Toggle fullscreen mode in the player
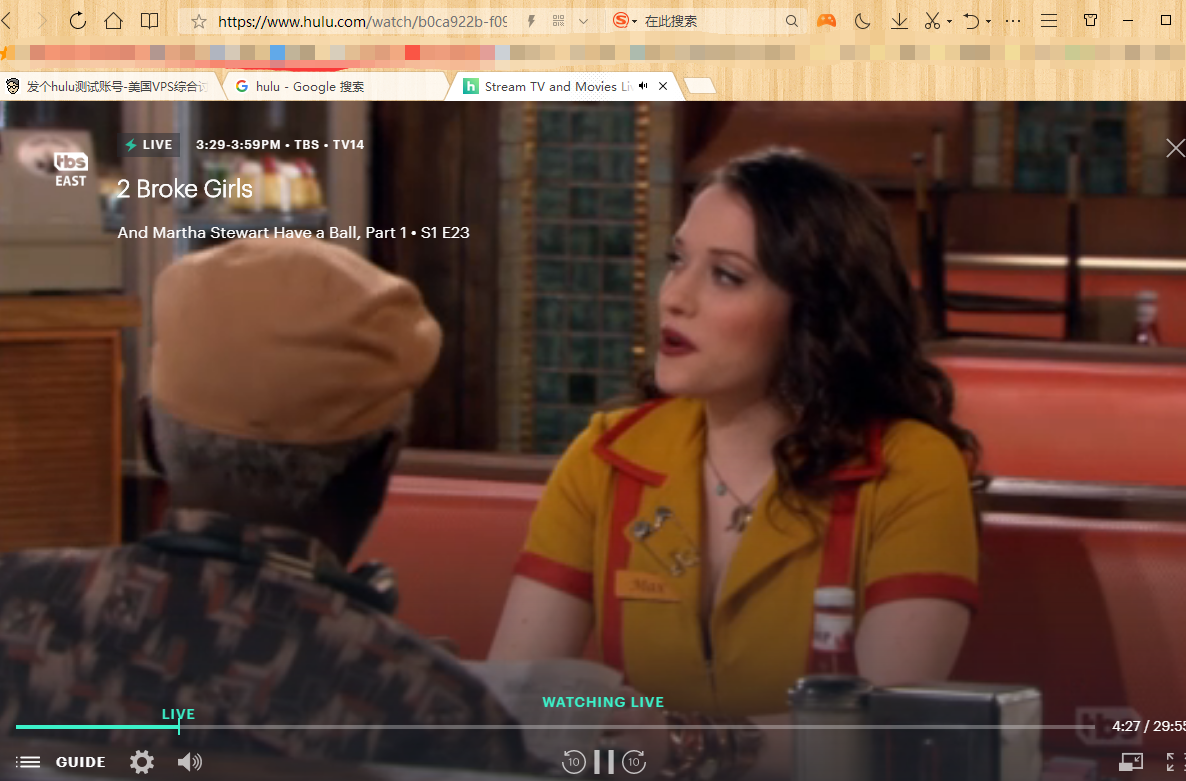The width and height of the screenshot is (1186, 781). point(1175,761)
